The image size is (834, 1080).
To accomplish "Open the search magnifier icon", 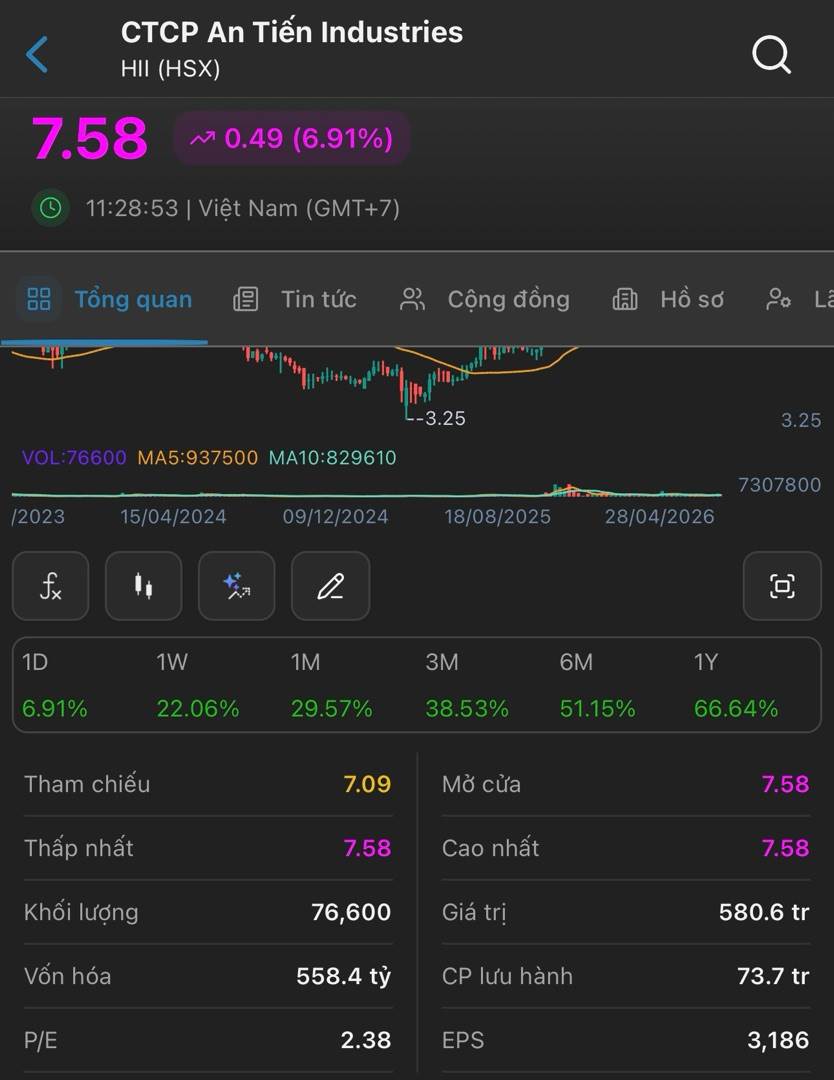I will pos(771,54).
